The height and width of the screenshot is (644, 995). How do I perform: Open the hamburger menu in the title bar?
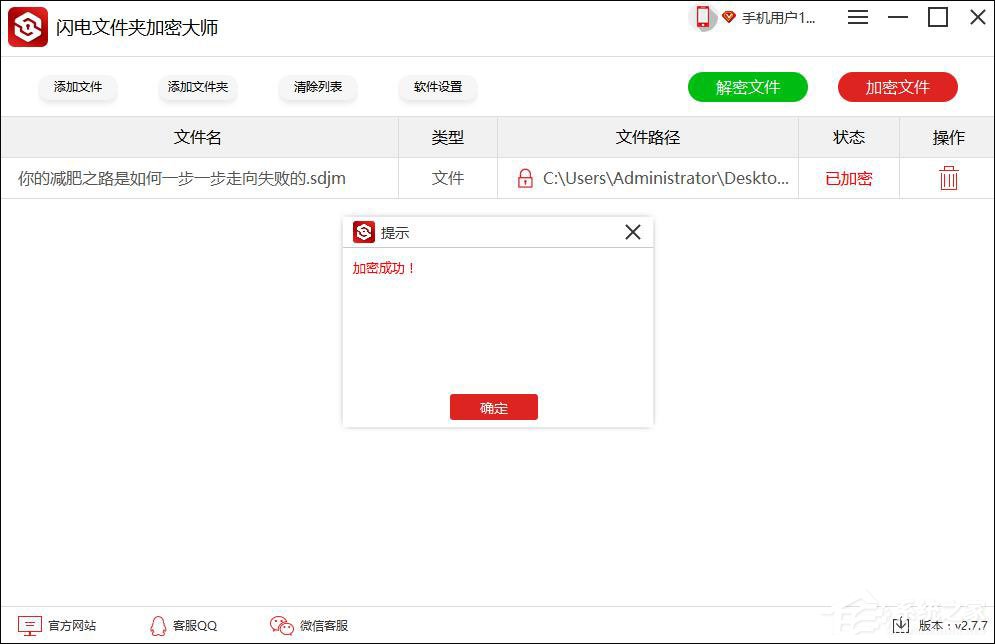point(857,17)
